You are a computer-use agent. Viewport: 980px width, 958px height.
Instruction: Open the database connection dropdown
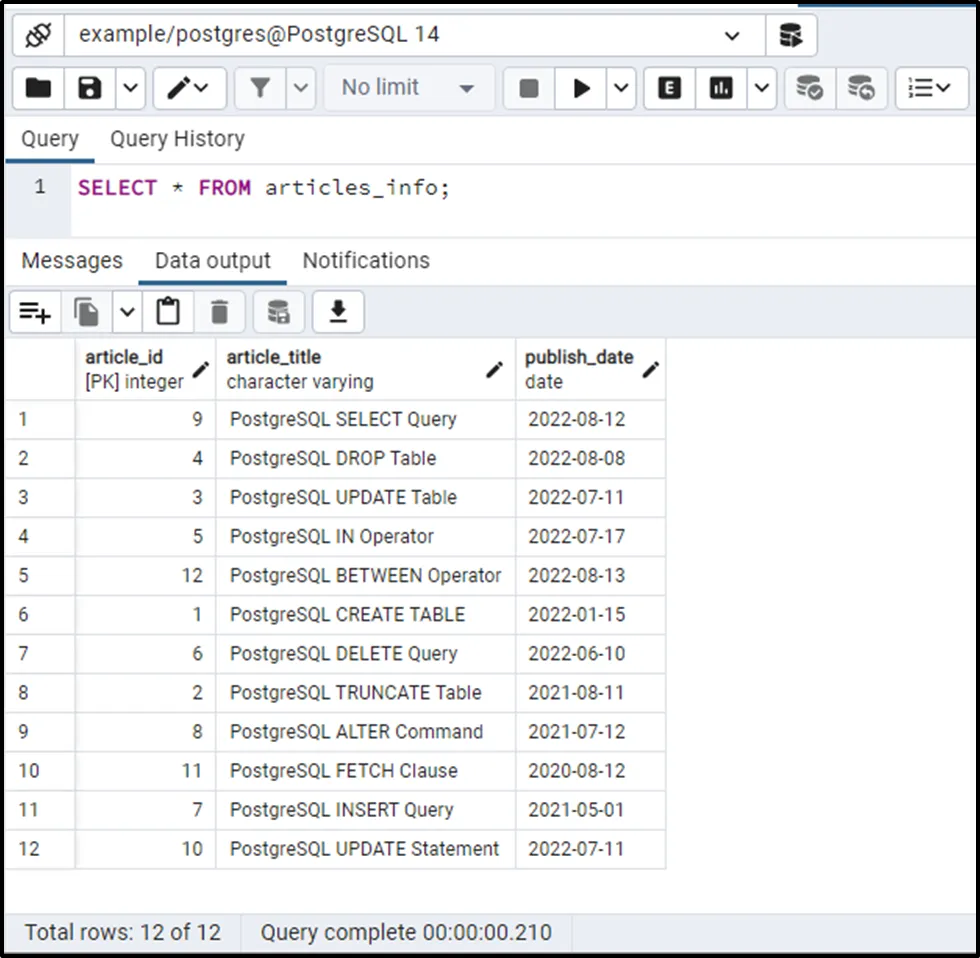point(731,35)
